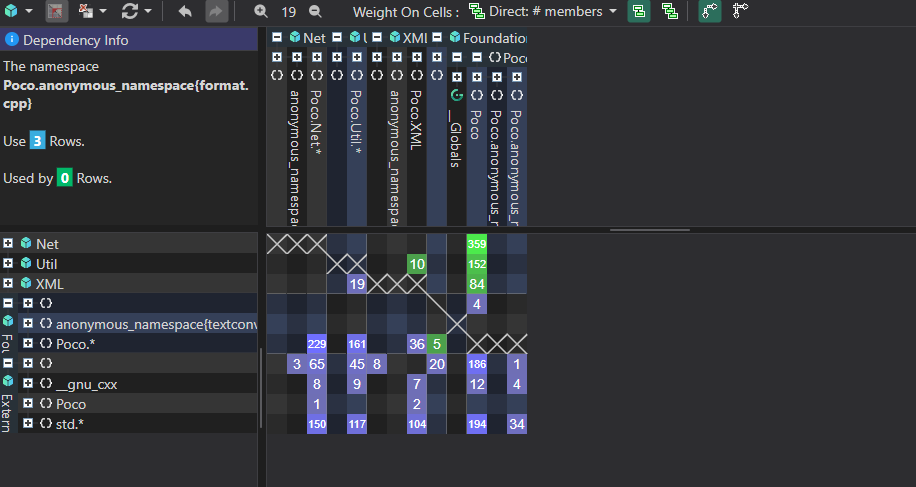
Task: Click the cell showing 45
Action: pyautogui.click(x=357, y=364)
